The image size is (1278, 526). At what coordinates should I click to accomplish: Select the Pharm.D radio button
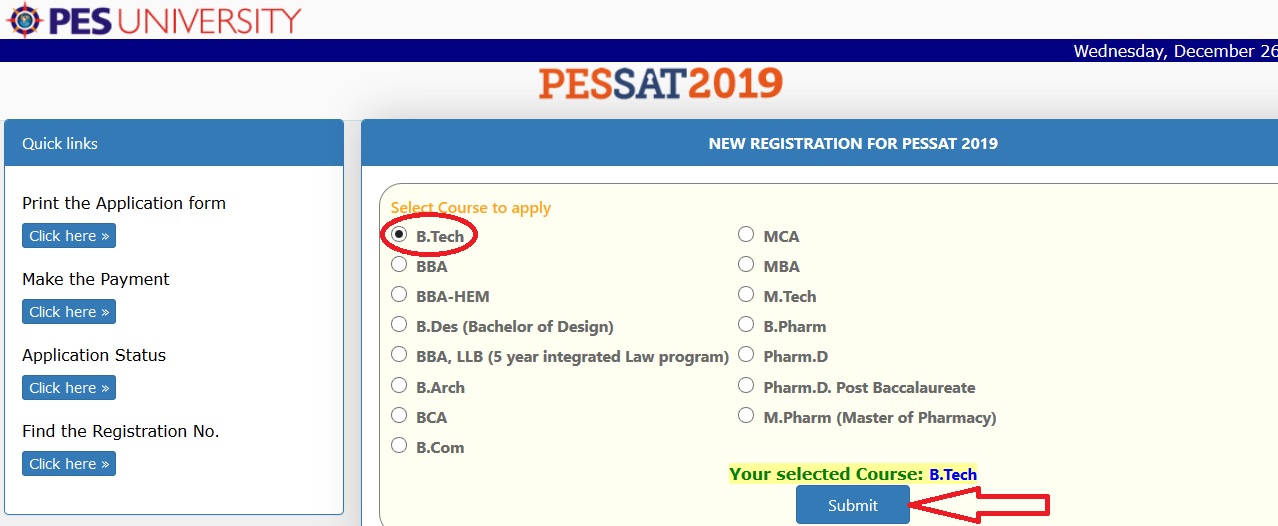(x=746, y=355)
